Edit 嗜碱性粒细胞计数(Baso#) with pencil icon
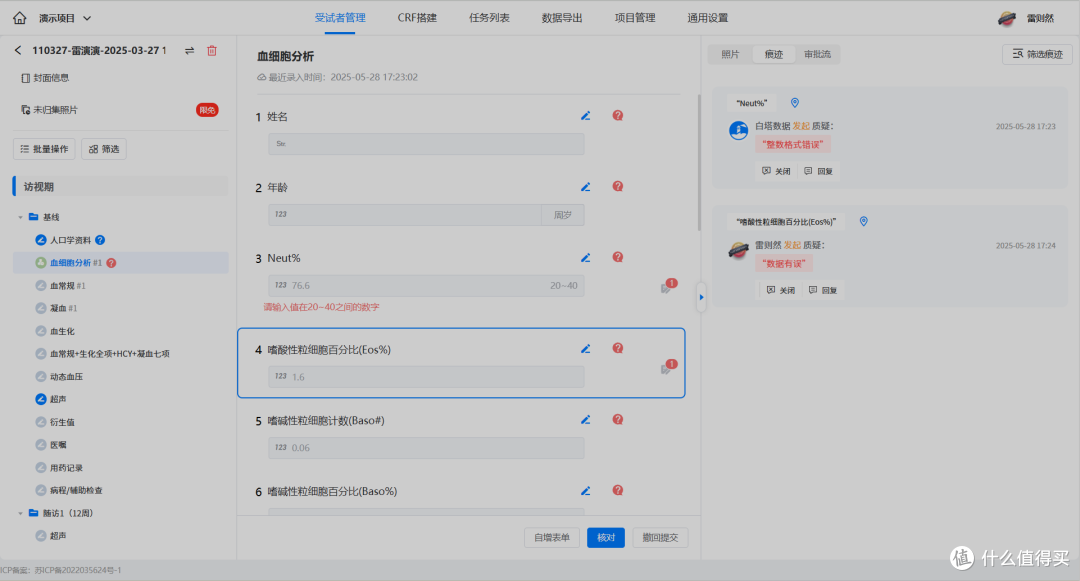1080x581 pixels. pyautogui.click(x=585, y=420)
